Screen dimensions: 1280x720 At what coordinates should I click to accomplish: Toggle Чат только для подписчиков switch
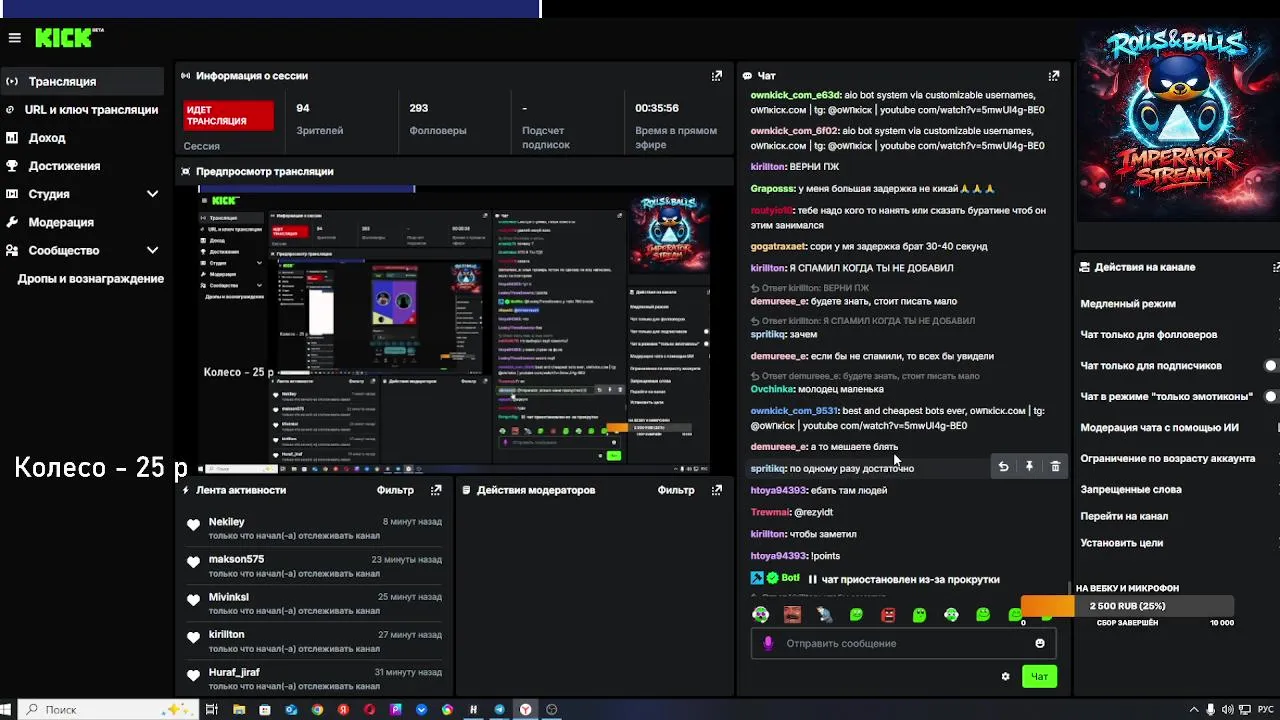point(1272,366)
